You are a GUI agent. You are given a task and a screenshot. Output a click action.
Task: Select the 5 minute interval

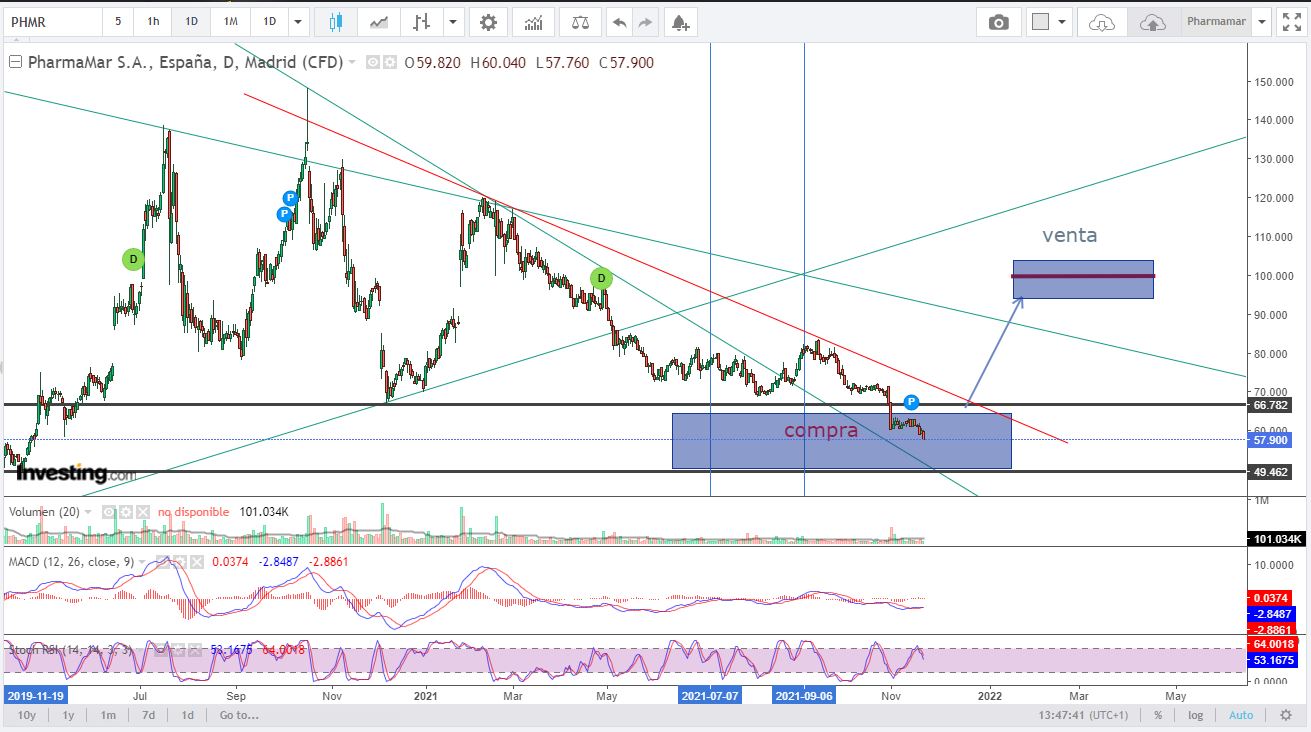click(118, 22)
